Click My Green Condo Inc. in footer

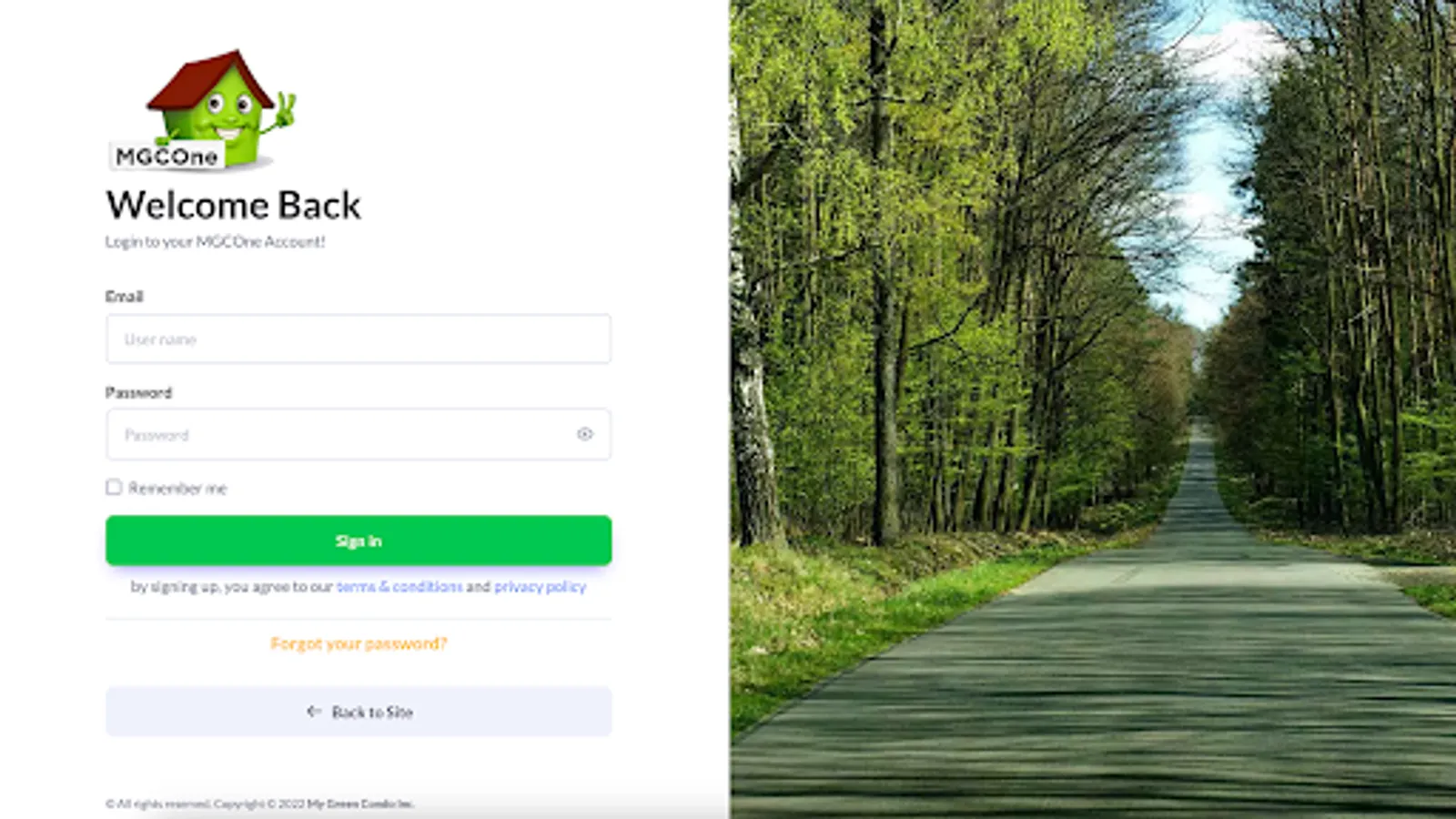point(360,804)
